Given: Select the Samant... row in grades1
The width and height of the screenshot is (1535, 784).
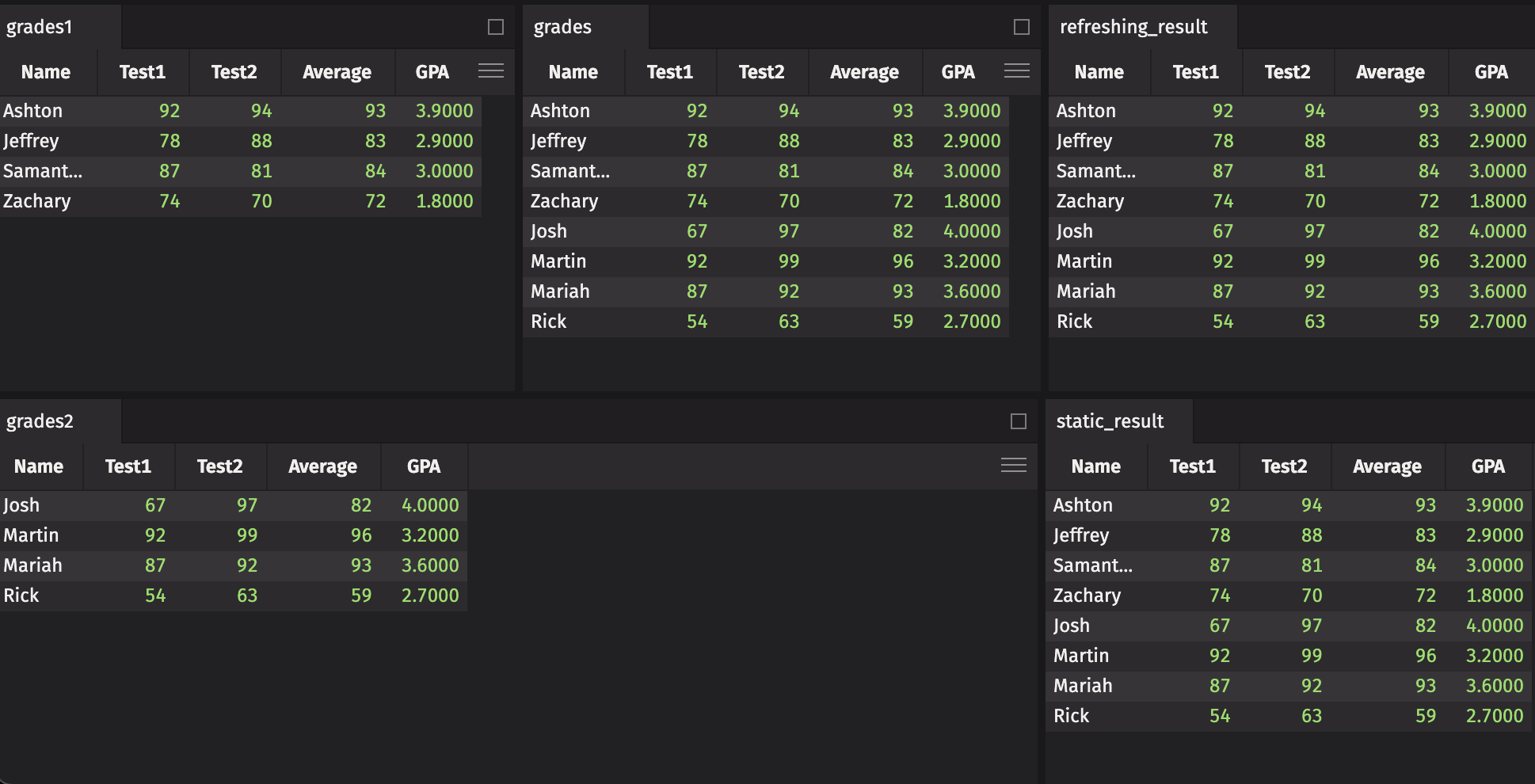Looking at the screenshot, I should coord(43,171).
